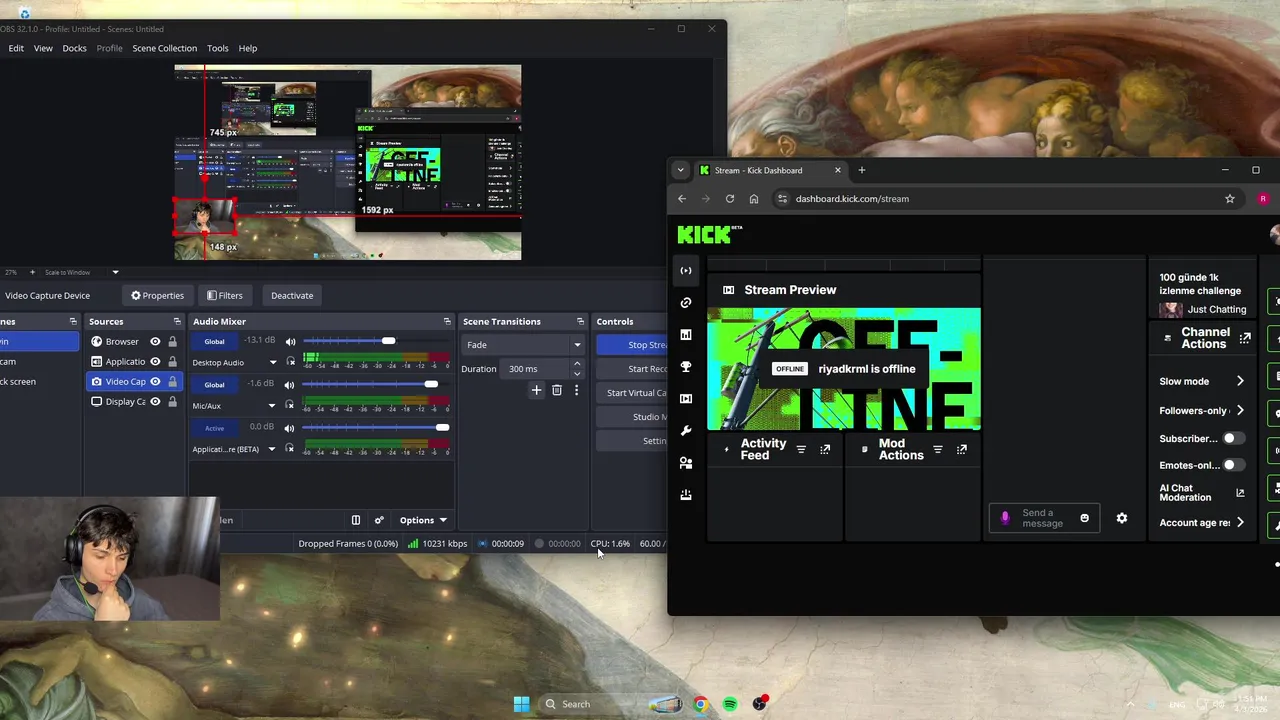Viewport: 1280px width, 720px height.
Task: Unlock the Video Capture source
Action: pos(172,381)
